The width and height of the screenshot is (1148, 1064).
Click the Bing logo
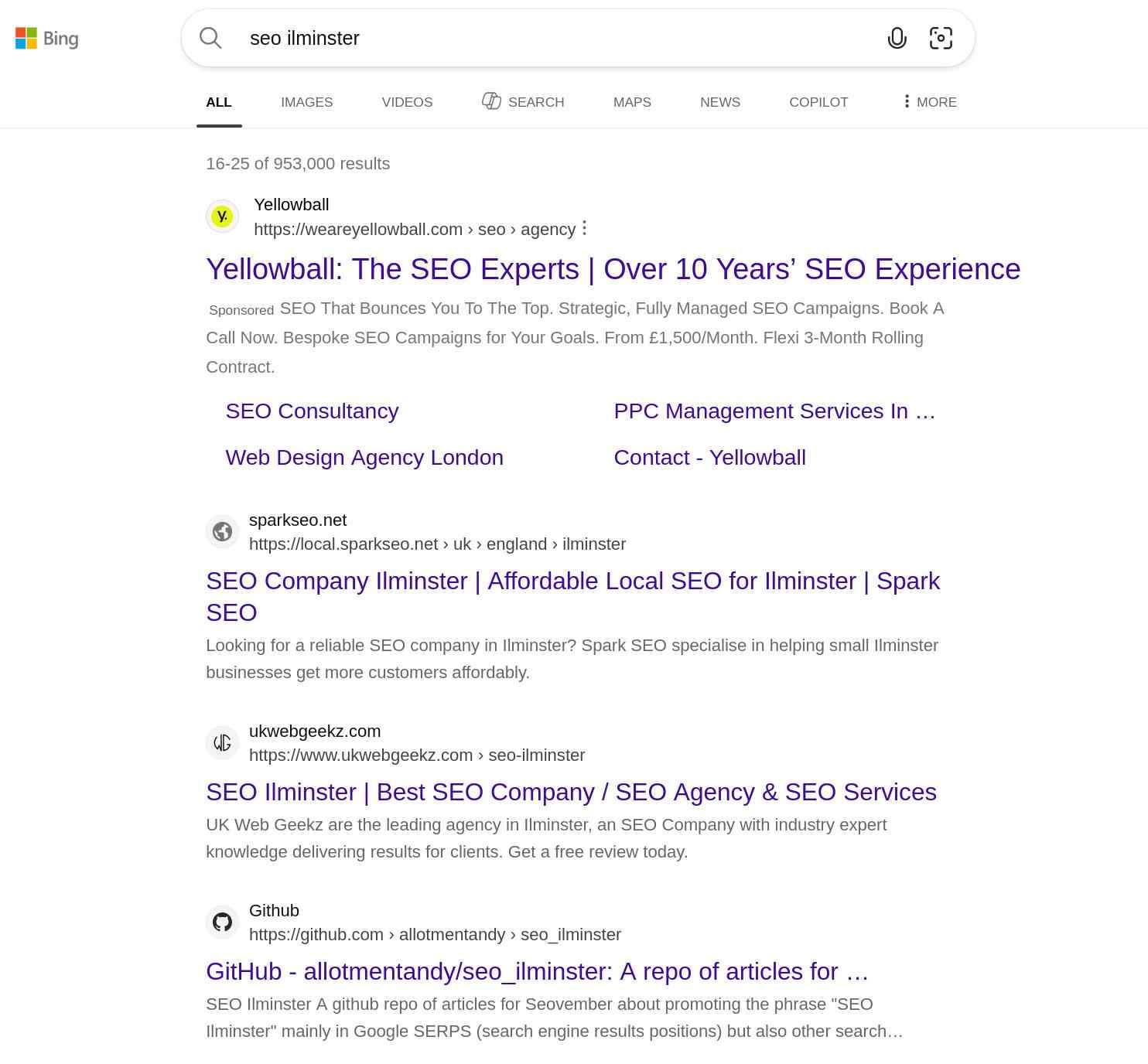click(48, 39)
